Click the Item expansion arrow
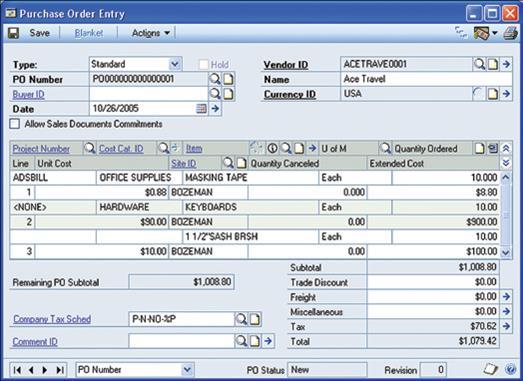Viewport: 523px width, 381px height. [x=312, y=148]
